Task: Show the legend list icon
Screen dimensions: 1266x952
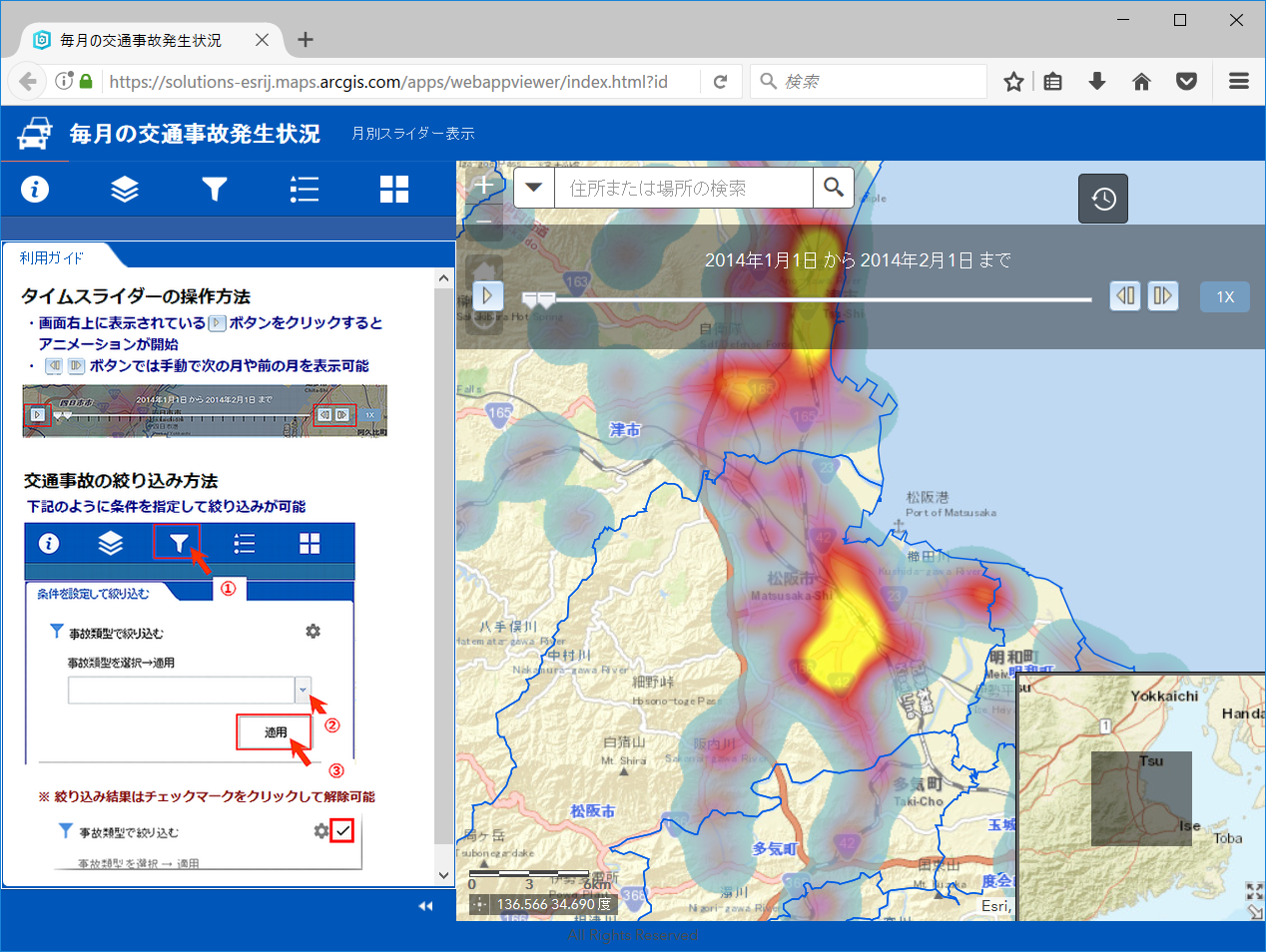Action: (x=305, y=189)
